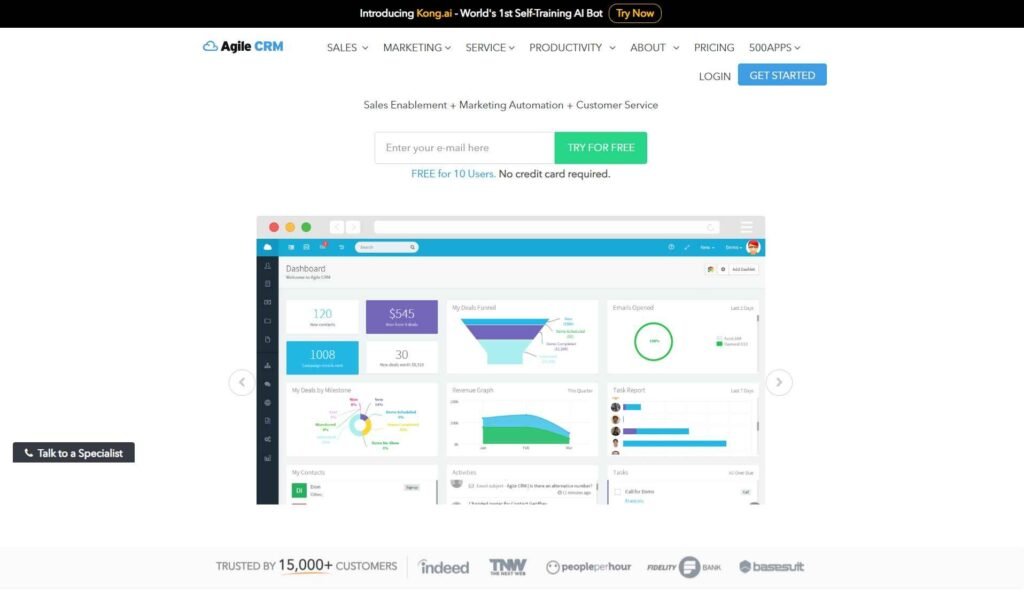Click the Agile CRM logo
The width and height of the screenshot is (1024, 611).
[x=243, y=46]
